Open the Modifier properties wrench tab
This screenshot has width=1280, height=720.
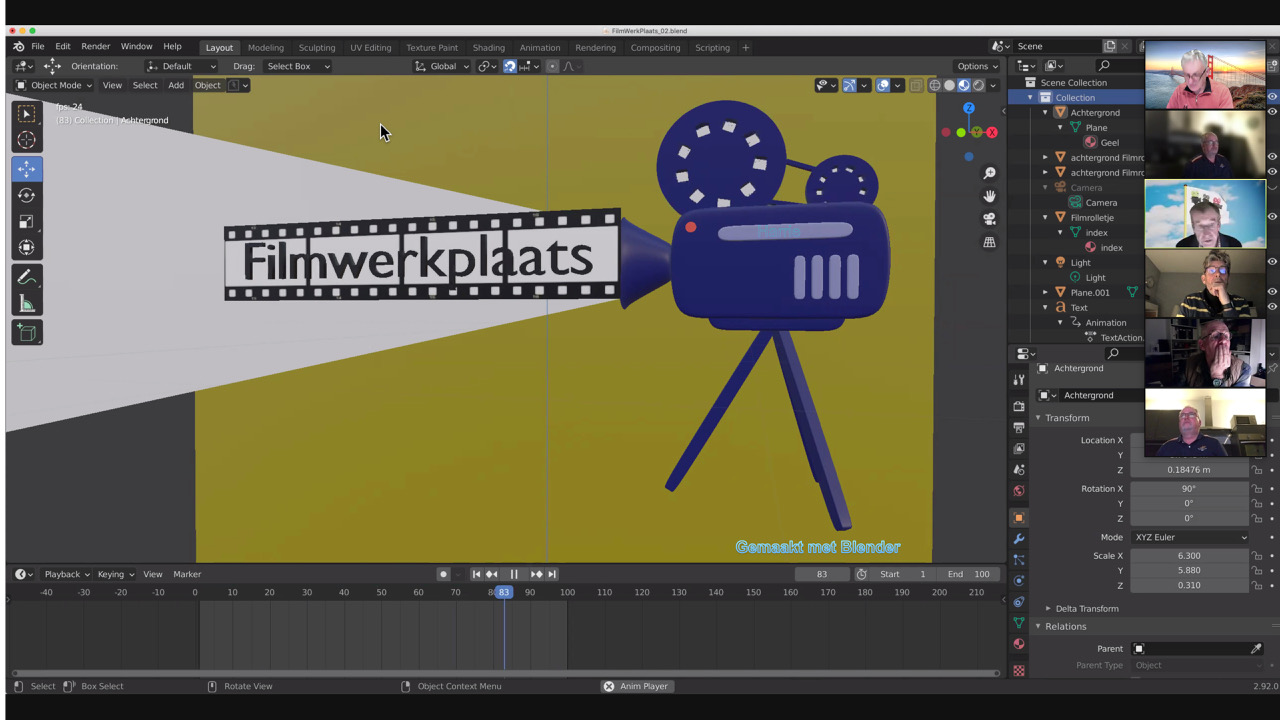1019,539
